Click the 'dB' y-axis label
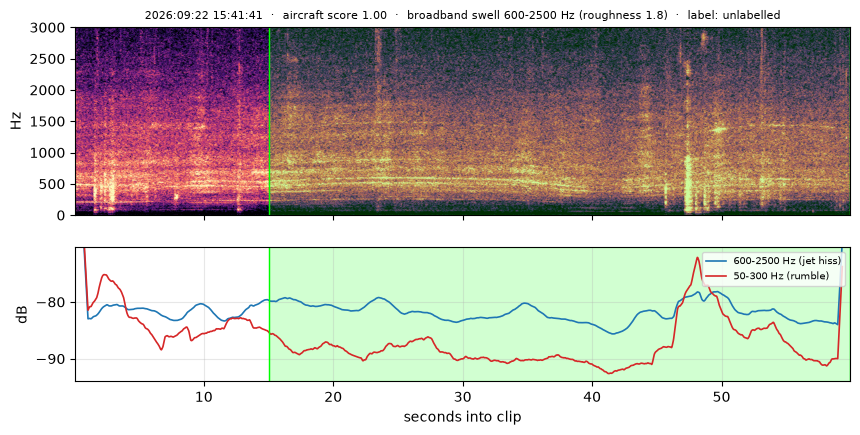The width and height of the screenshot is (860, 435). tap(22, 314)
